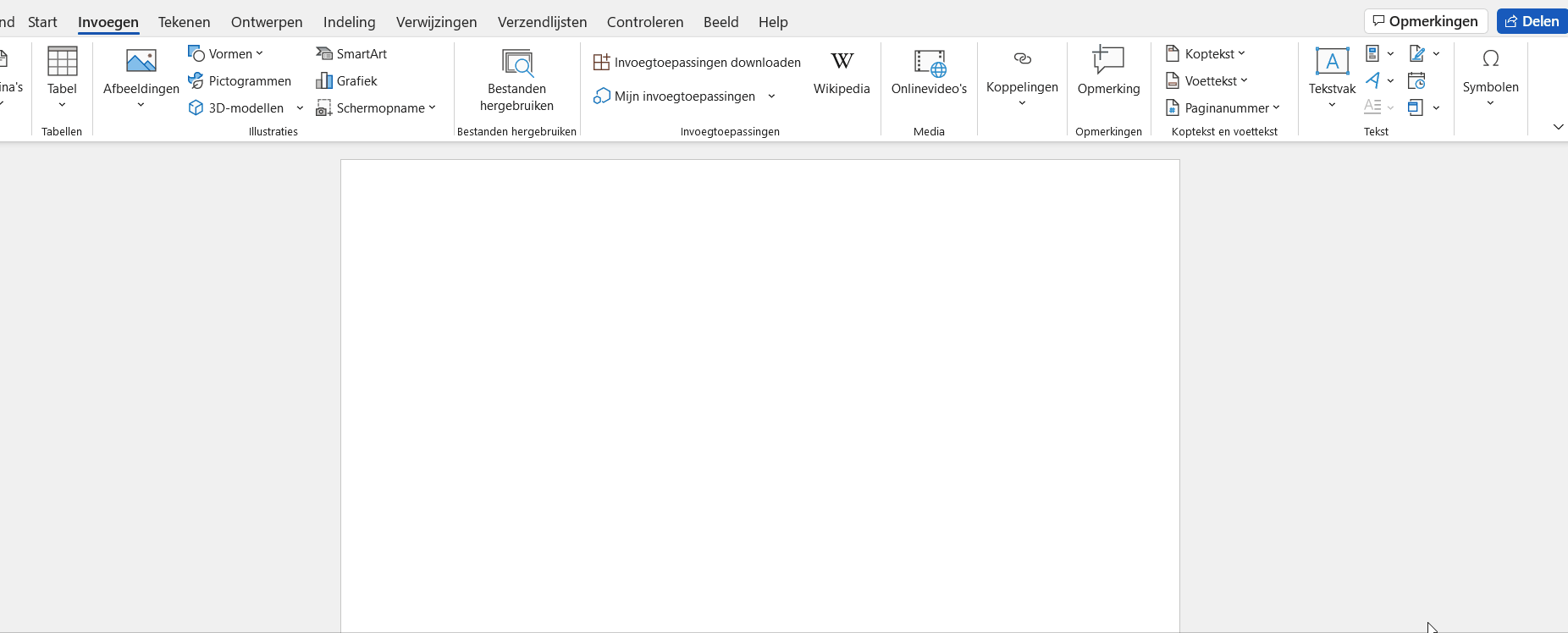The image size is (1568, 633).
Task: Click Invoegtoepassingen downloaden
Action: [x=697, y=62]
